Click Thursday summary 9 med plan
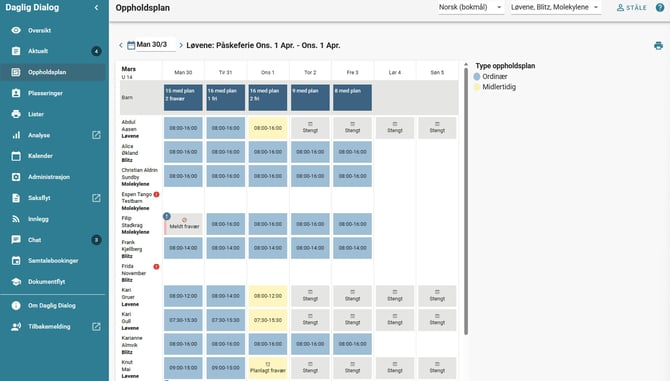The image size is (670, 381). [310, 98]
